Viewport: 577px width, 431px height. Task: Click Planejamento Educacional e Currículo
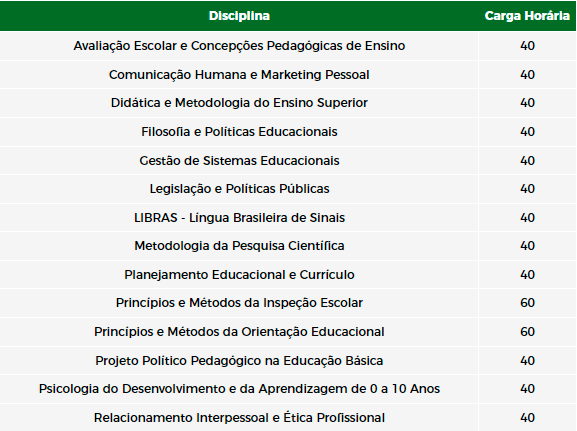(239, 275)
